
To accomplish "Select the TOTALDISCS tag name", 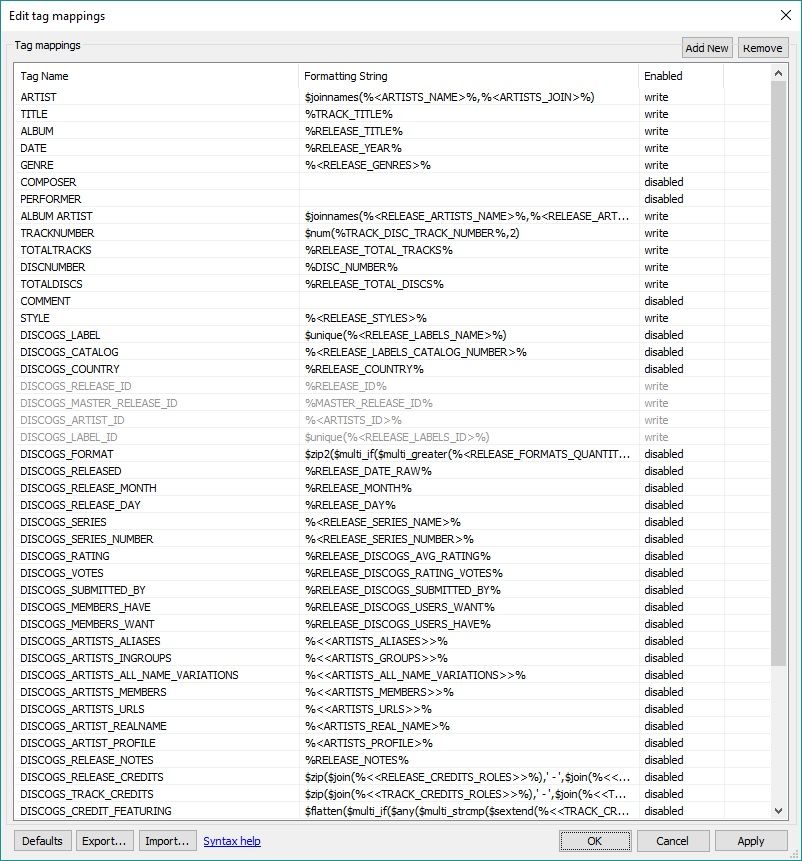I will (x=51, y=284).
